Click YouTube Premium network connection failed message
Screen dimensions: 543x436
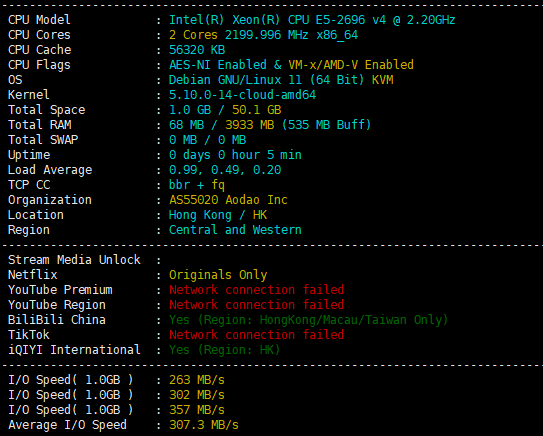pyautogui.click(x=257, y=290)
